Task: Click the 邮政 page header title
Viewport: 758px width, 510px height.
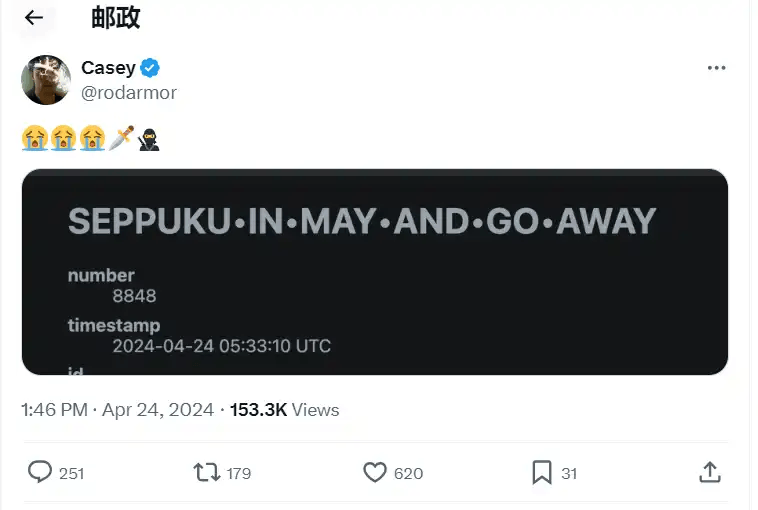Action: point(116,18)
